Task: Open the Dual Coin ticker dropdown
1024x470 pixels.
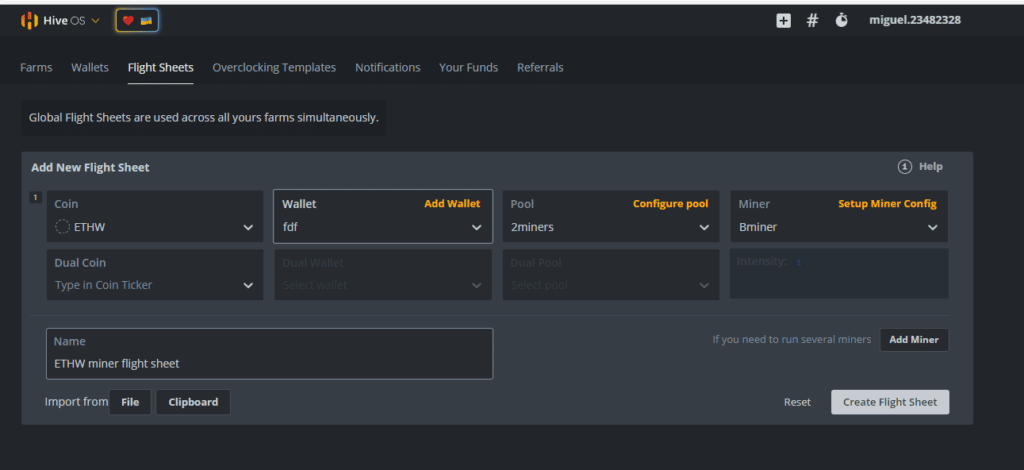Action: (155, 274)
